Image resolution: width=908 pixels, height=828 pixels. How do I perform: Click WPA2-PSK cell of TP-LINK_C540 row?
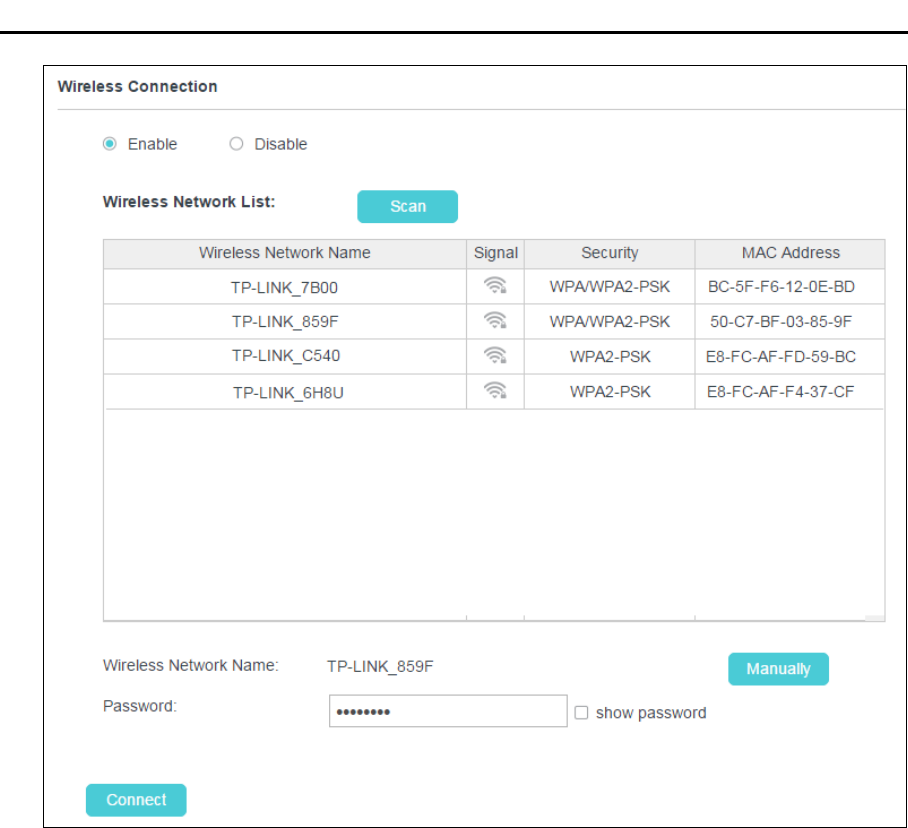(609, 357)
